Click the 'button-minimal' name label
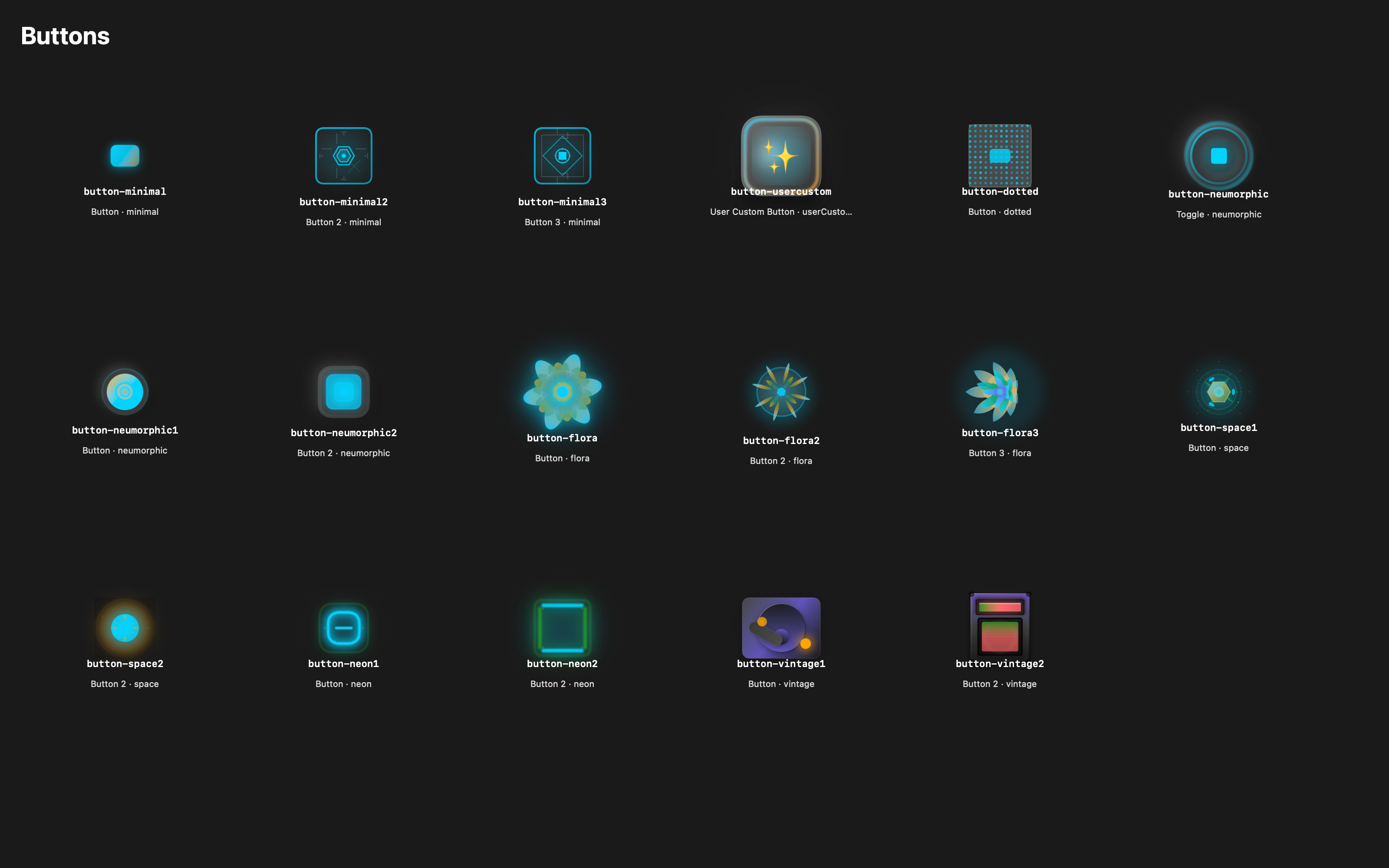The width and height of the screenshot is (1389, 868). point(125,191)
